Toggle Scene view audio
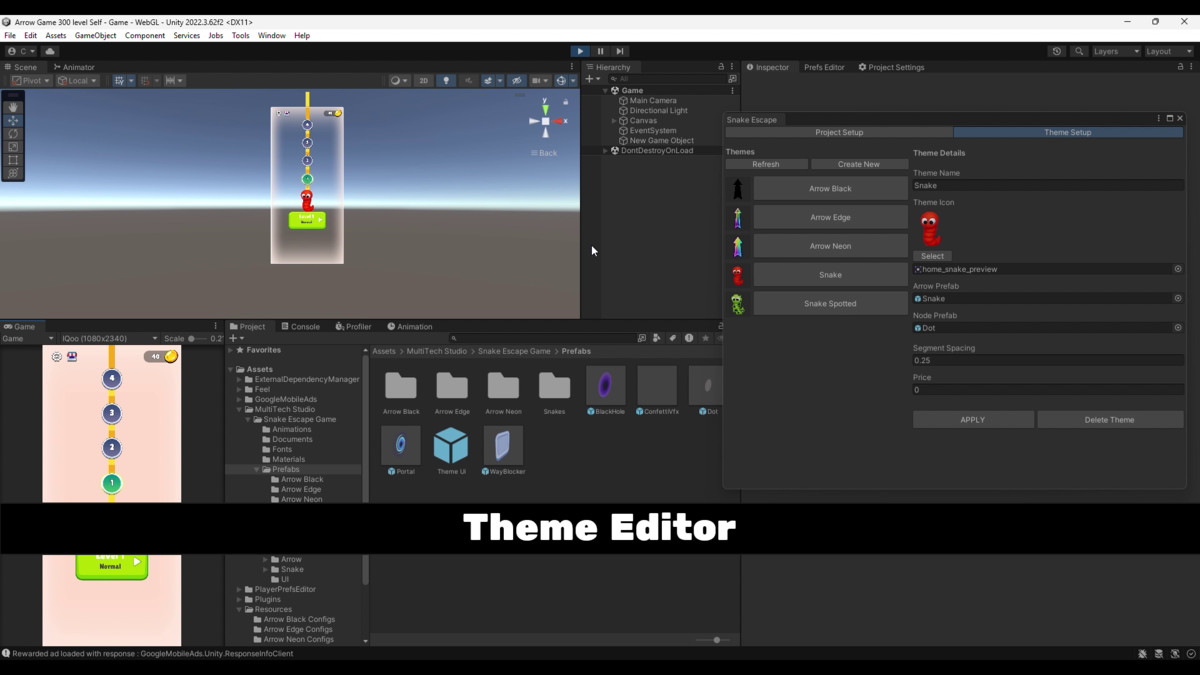 [468, 80]
